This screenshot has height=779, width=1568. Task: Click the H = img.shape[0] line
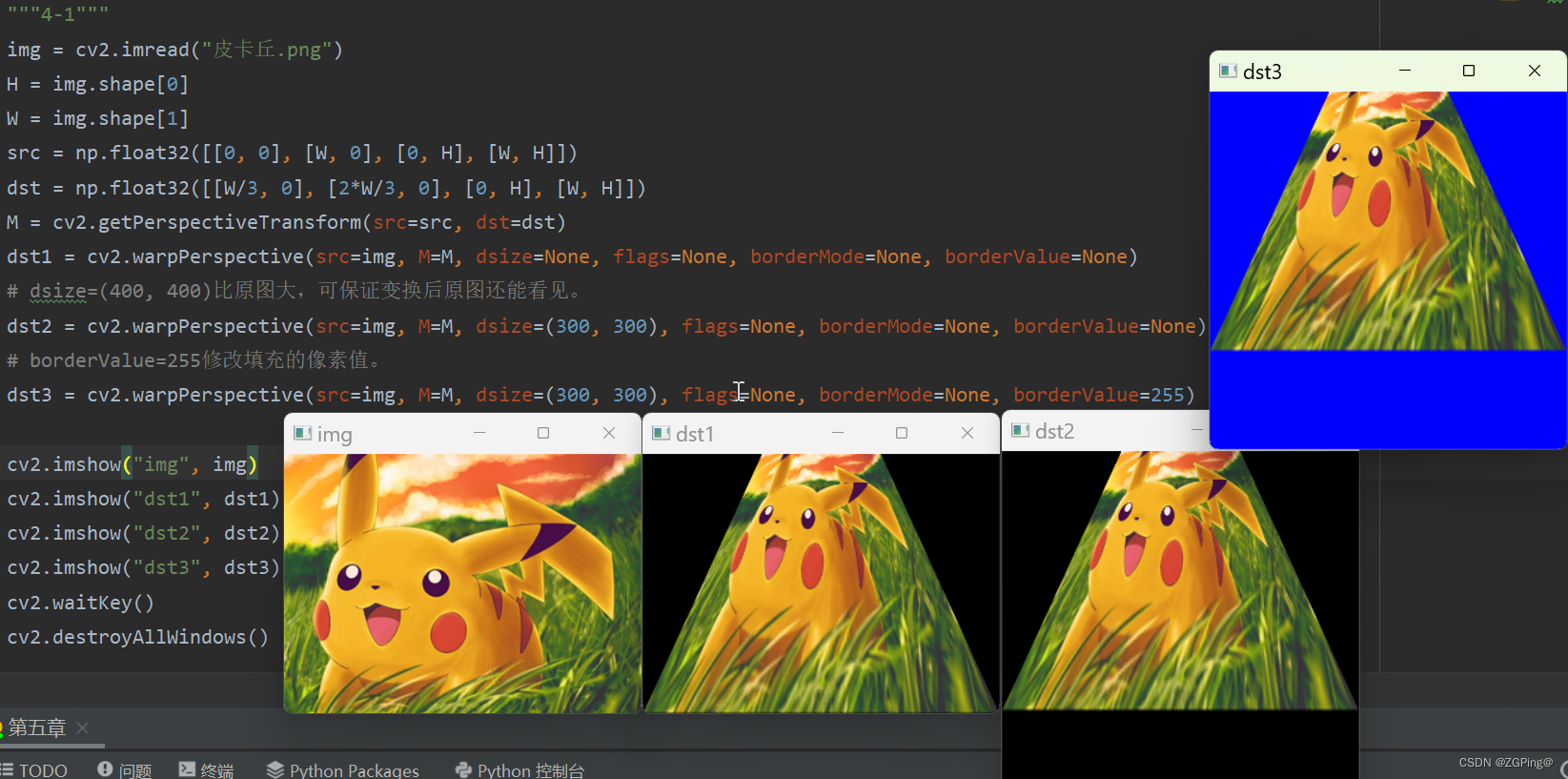(x=97, y=84)
